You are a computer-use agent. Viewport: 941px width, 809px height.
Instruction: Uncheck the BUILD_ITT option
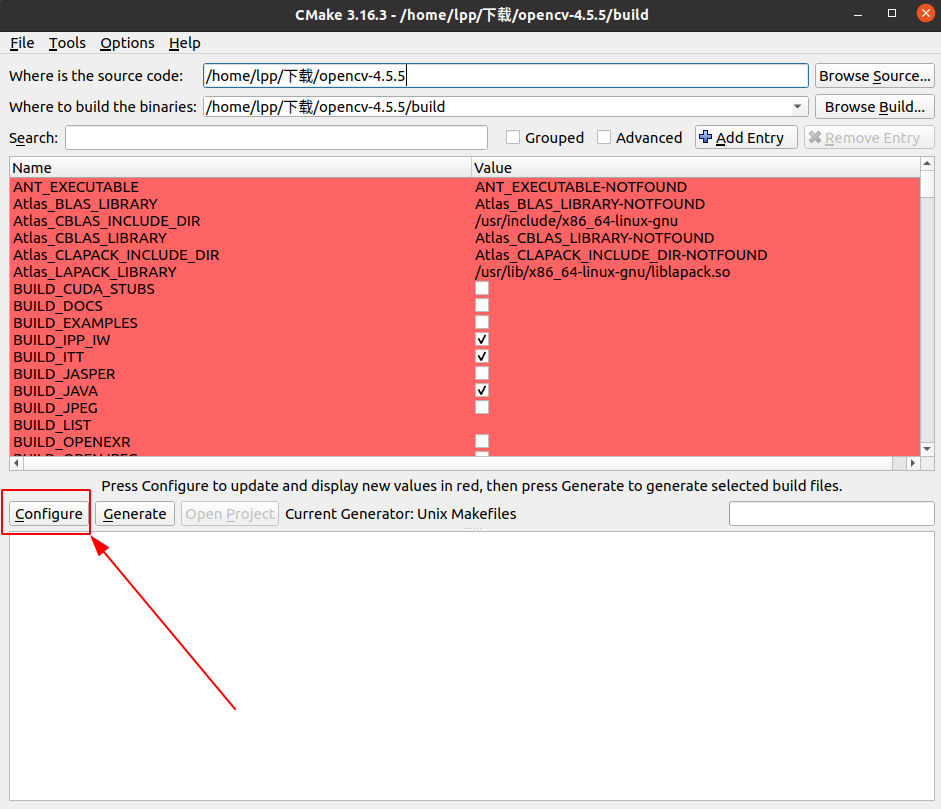click(x=482, y=356)
